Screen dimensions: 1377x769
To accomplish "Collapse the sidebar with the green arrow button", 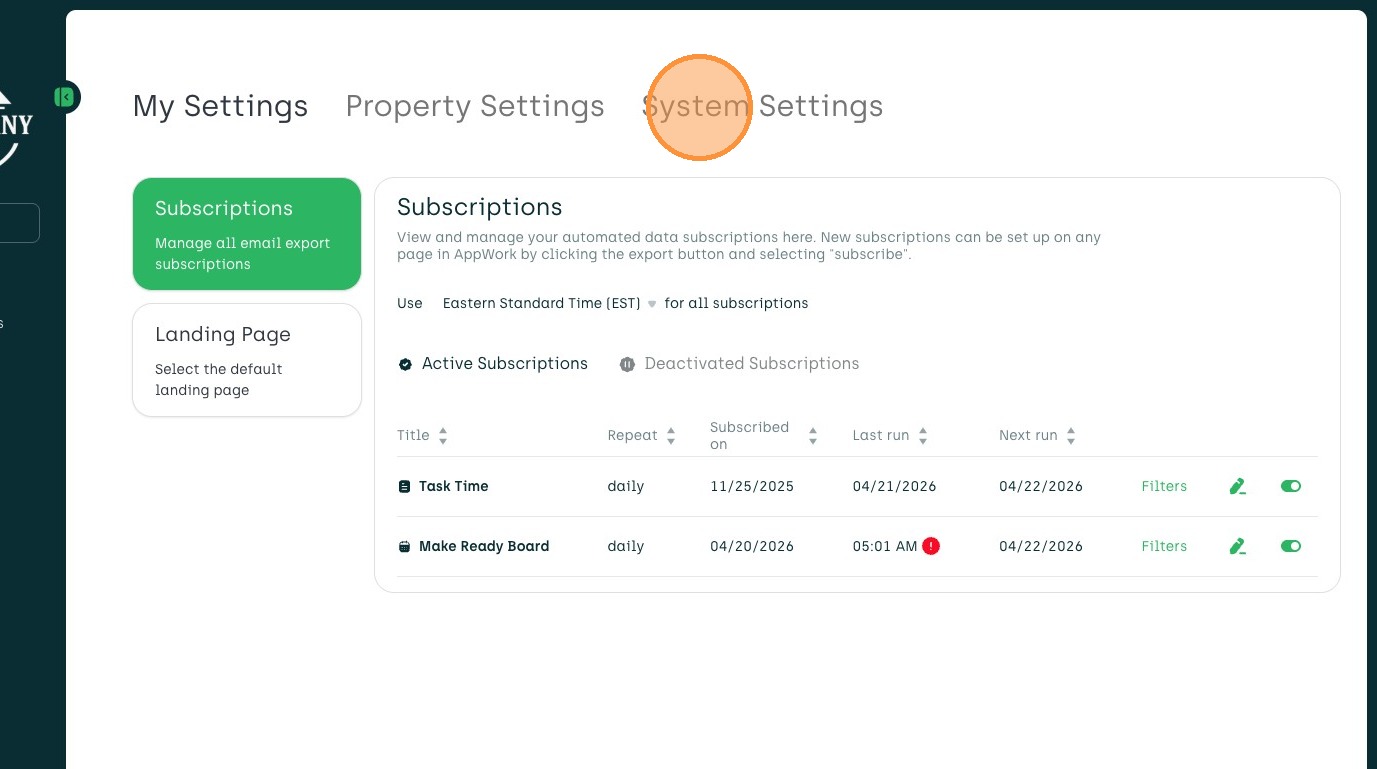I will point(65,97).
